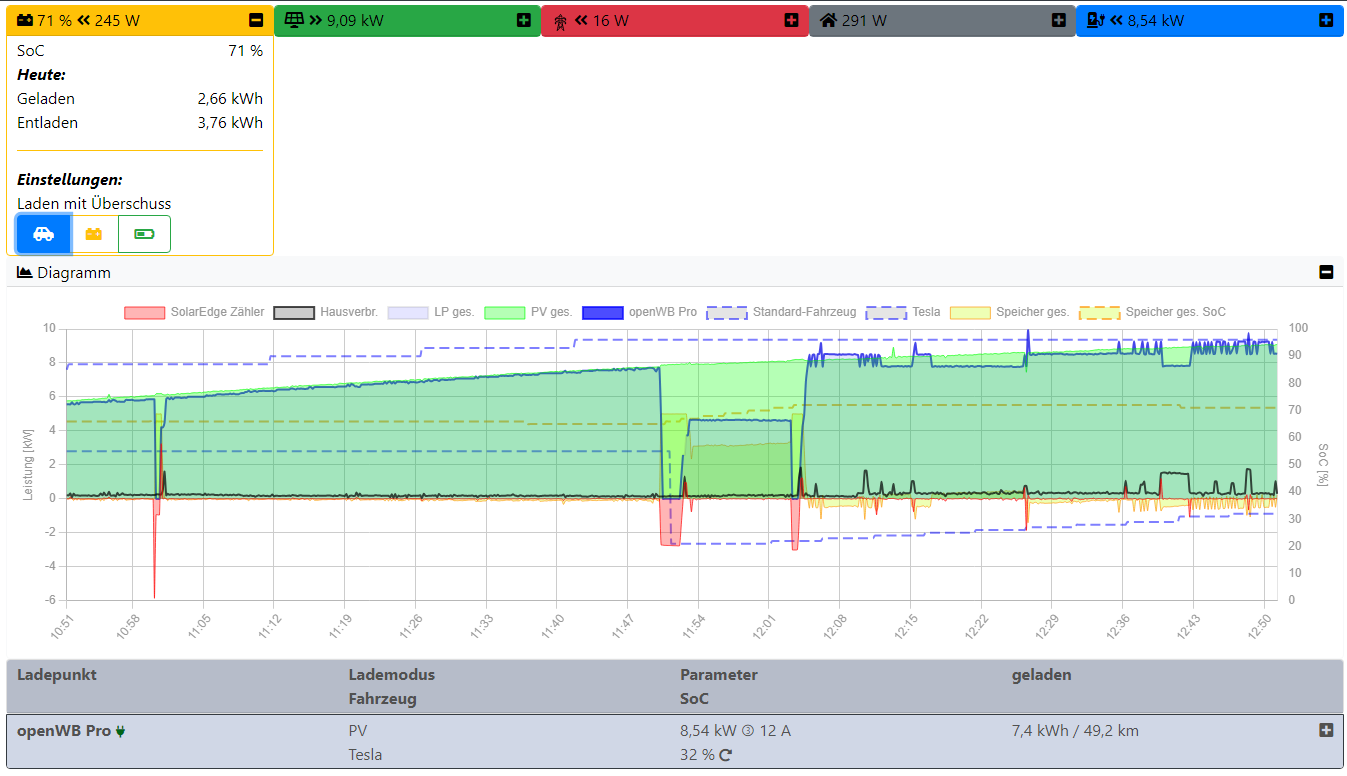Toggle PV ges. legend series

[x=529, y=312]
